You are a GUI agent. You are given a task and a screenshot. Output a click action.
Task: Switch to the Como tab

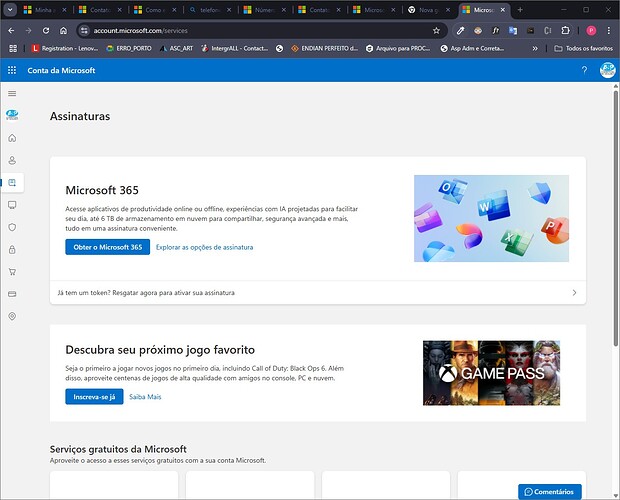click(155, 10)
